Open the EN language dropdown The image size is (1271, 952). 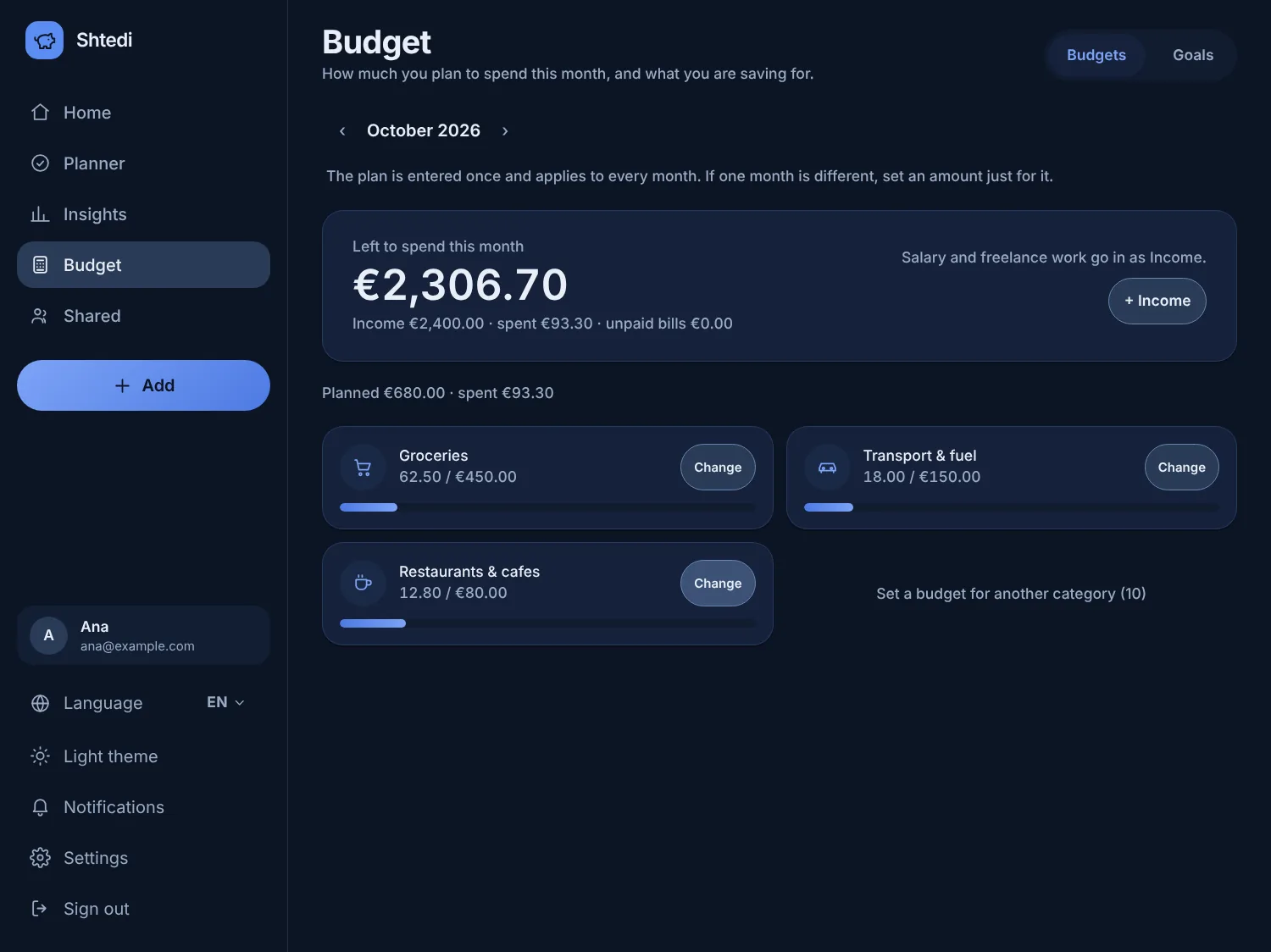225,702
